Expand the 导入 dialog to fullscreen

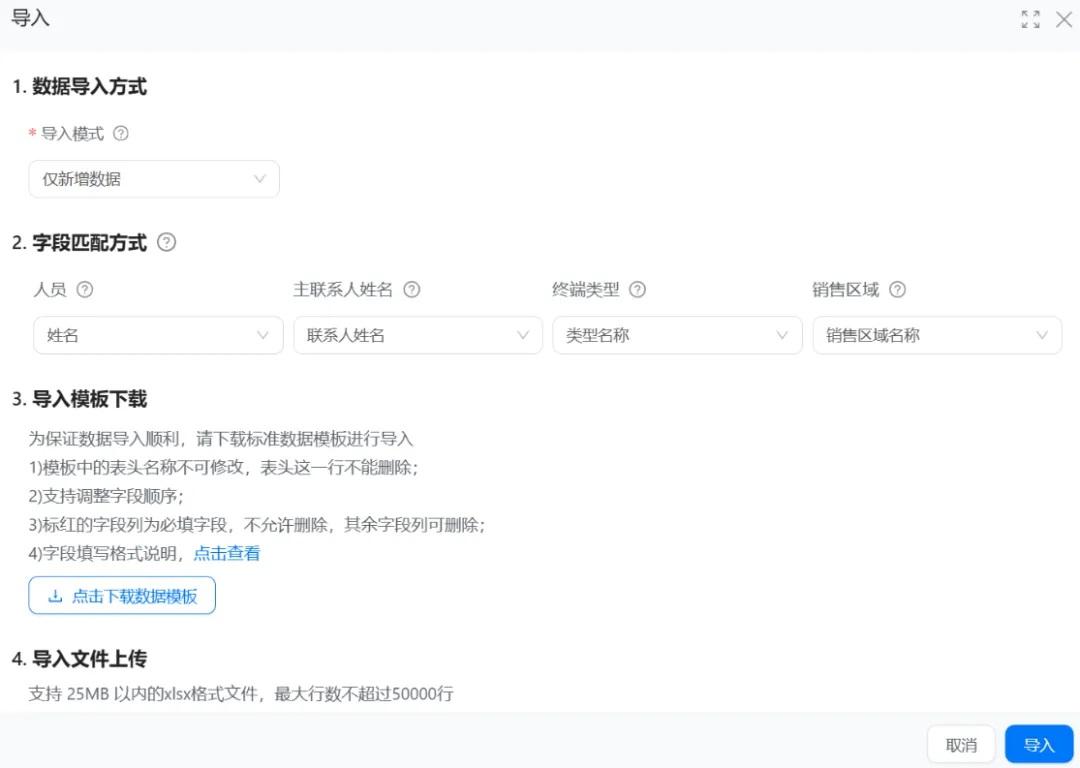pyautogui.click(x=1030, y=19)
